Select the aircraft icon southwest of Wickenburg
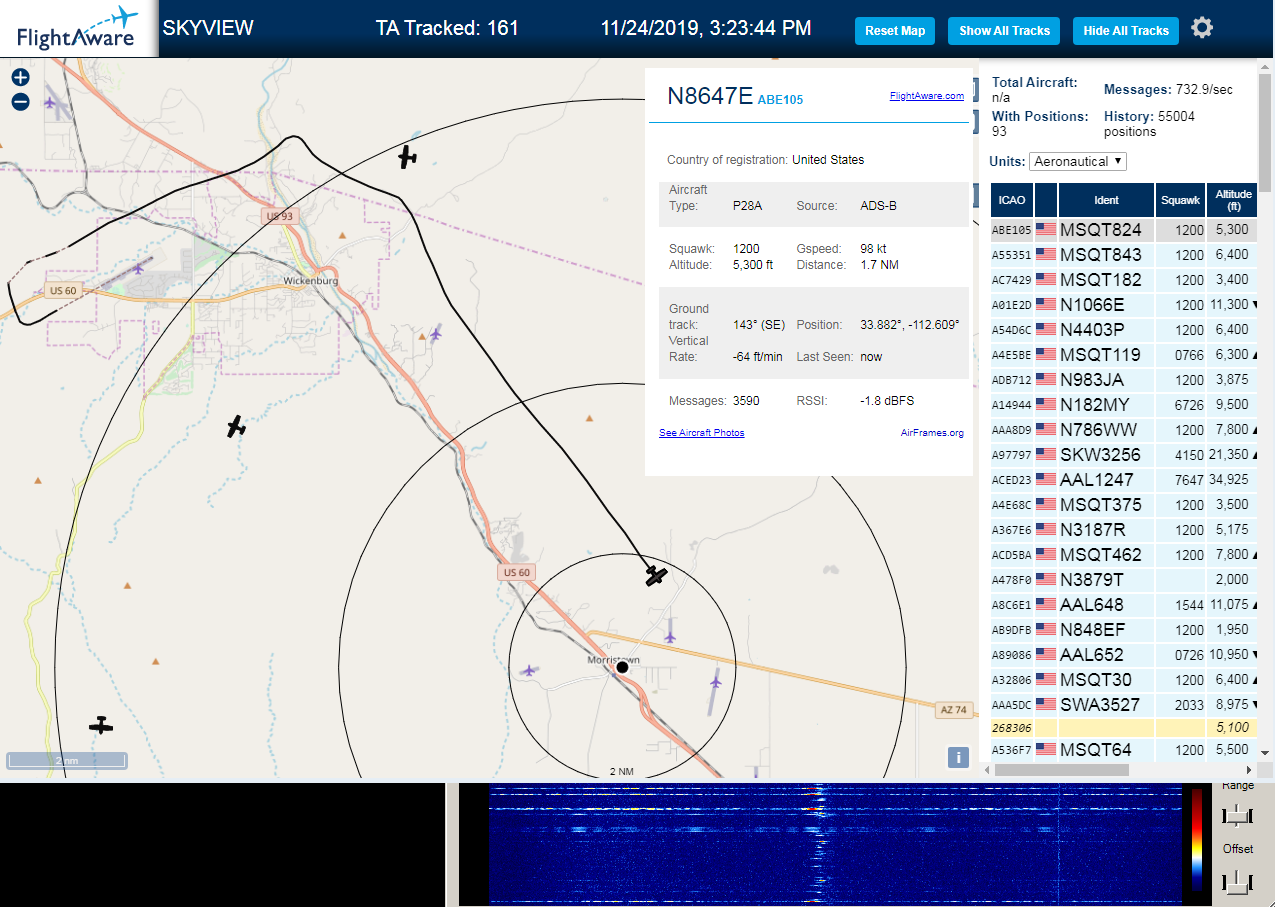 [236, 427]
